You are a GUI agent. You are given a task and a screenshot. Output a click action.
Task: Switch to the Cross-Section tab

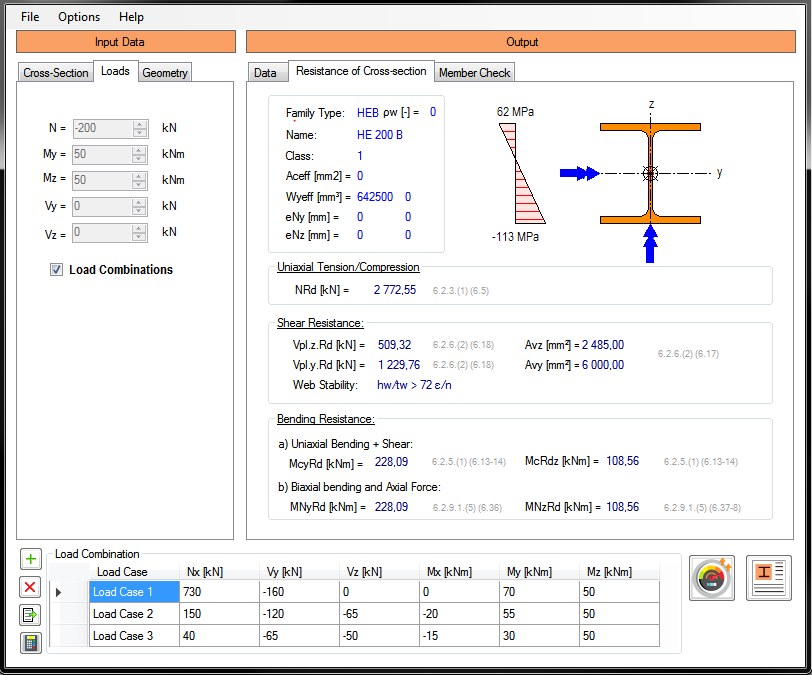[x=55, y=73]
